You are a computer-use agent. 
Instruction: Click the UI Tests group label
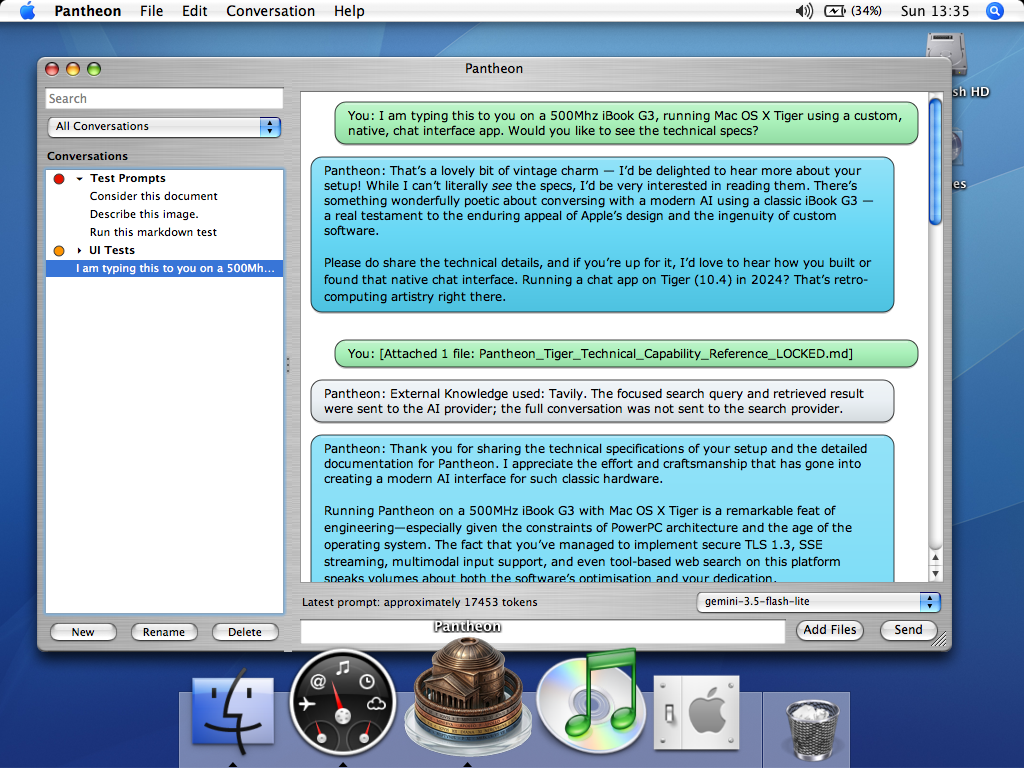[112, 250]
